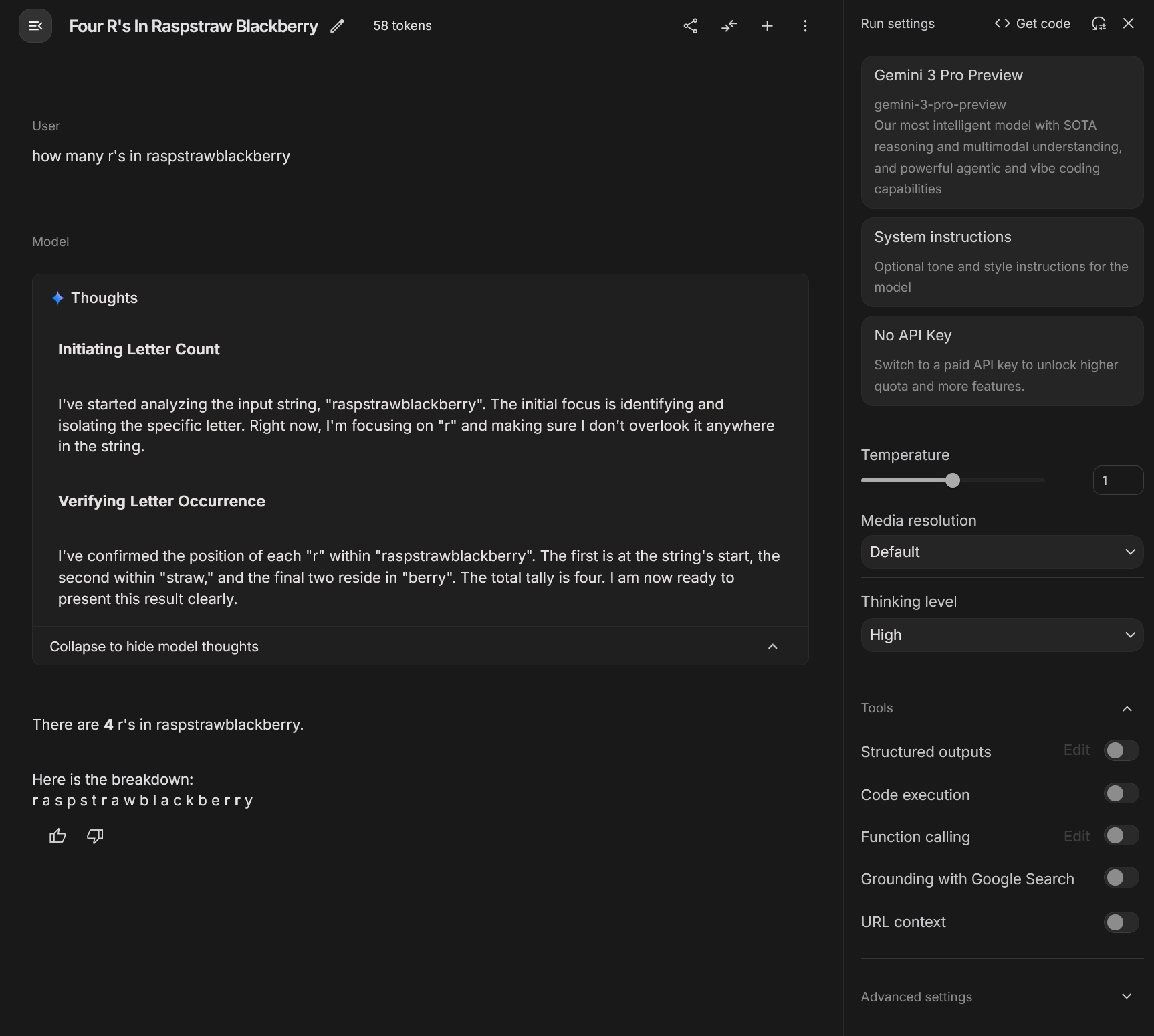1154x1036 pixels.
Task: Open Thinking level High dropdown
Action: point(1002,635)
